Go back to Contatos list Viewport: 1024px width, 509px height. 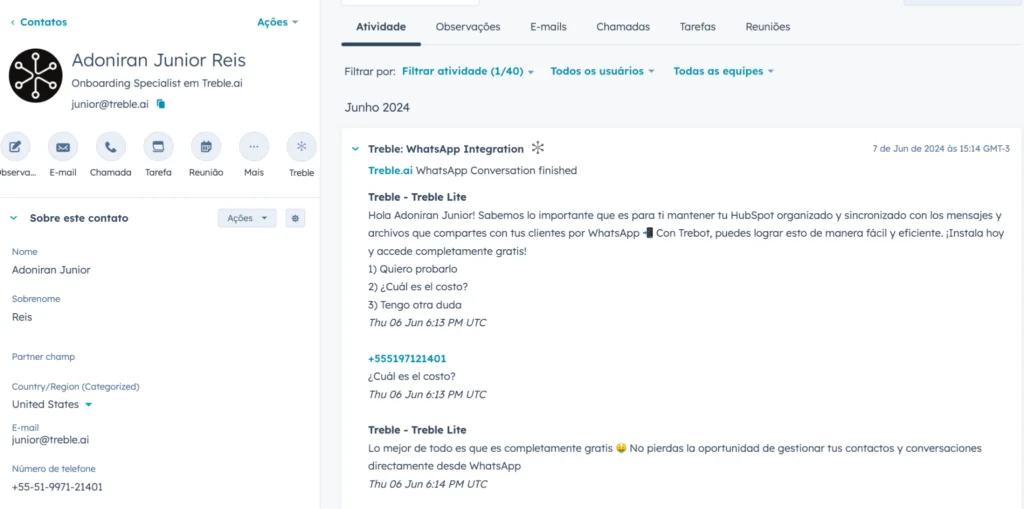point(39,22)
